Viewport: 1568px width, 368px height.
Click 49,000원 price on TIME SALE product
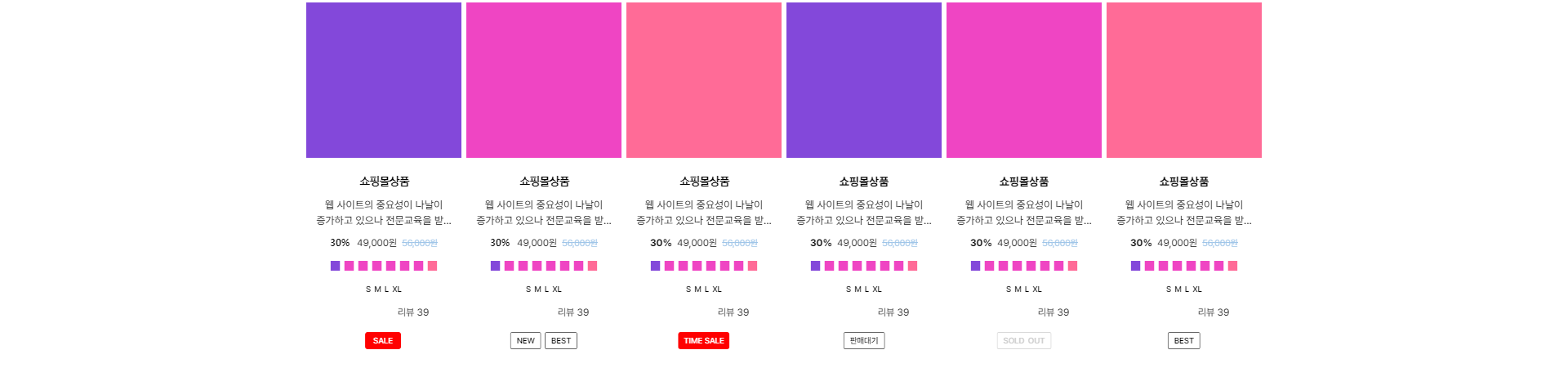[697, 243]
